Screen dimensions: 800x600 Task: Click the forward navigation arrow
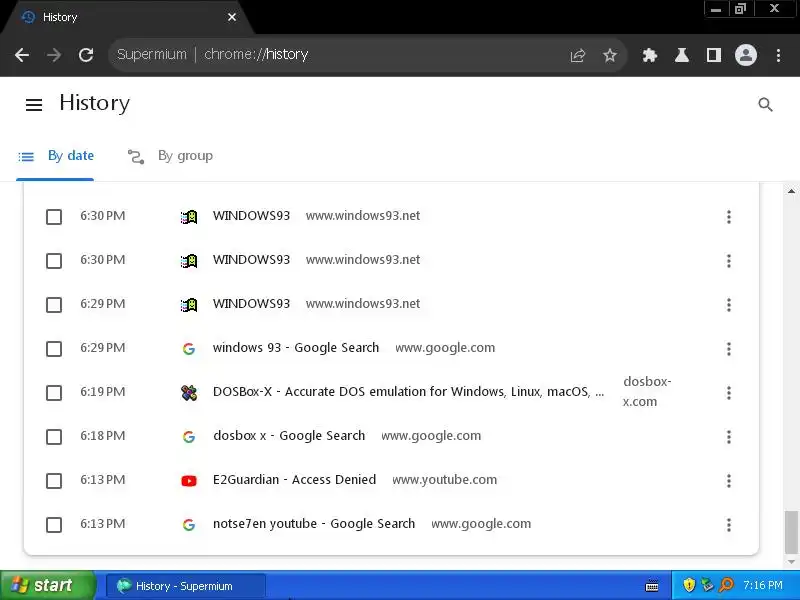(54, 55)
